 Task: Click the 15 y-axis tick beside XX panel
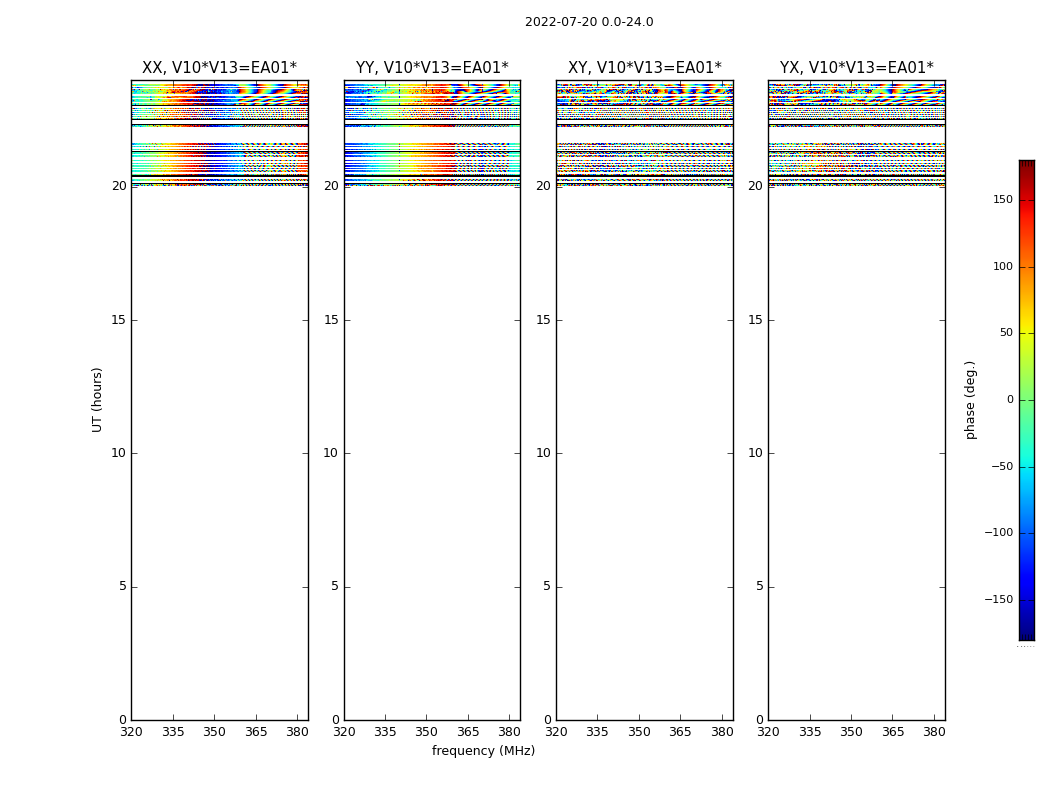click(118, 320)
